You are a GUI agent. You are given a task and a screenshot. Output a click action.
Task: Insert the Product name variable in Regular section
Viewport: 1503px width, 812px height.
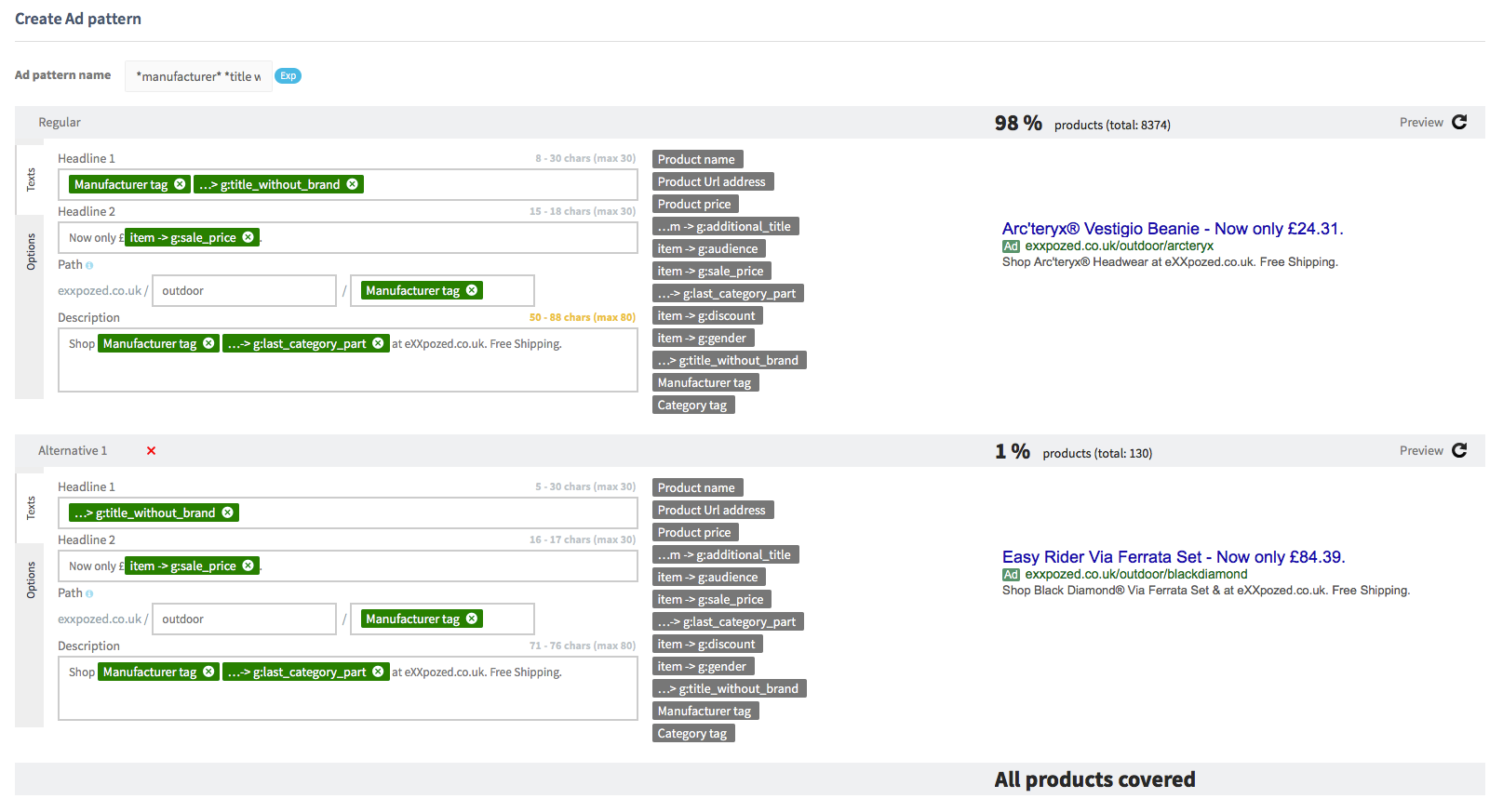click(696, 159)
